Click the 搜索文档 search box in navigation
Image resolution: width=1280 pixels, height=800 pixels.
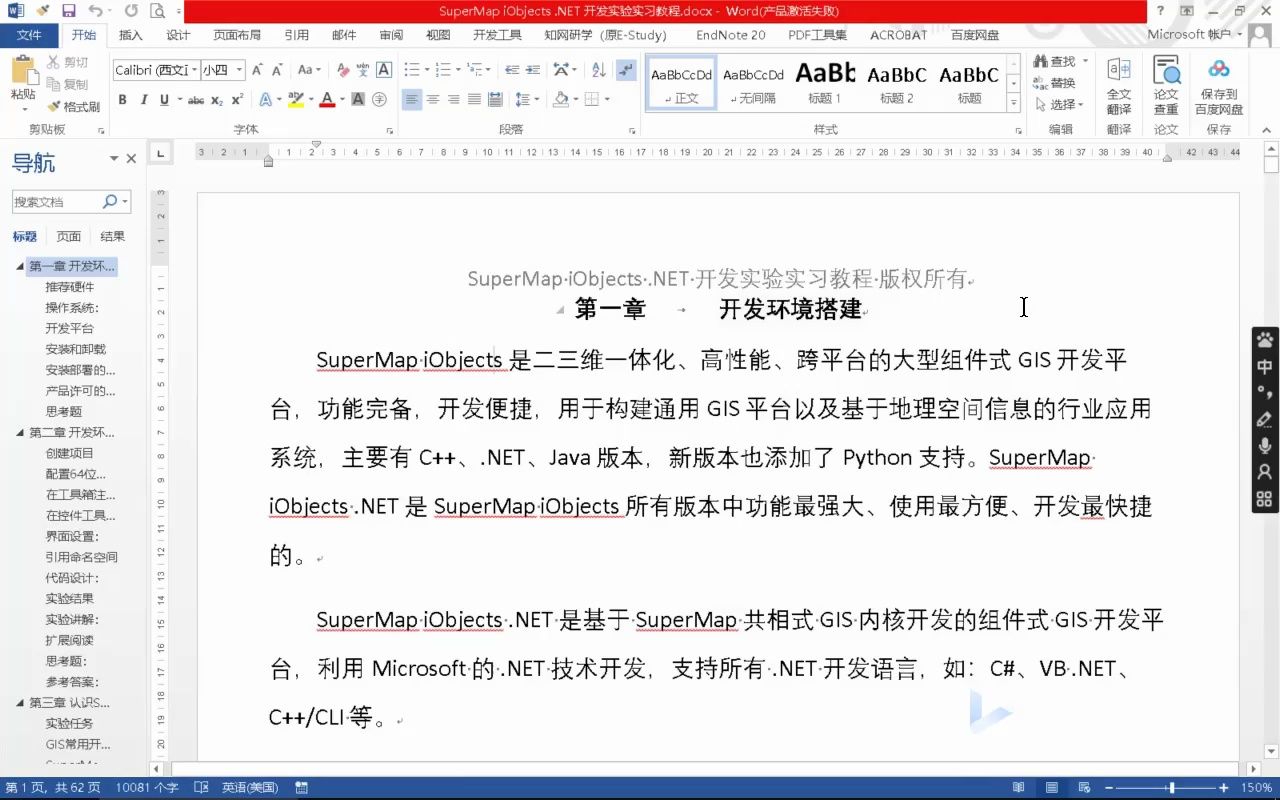[x=71, y=202]
